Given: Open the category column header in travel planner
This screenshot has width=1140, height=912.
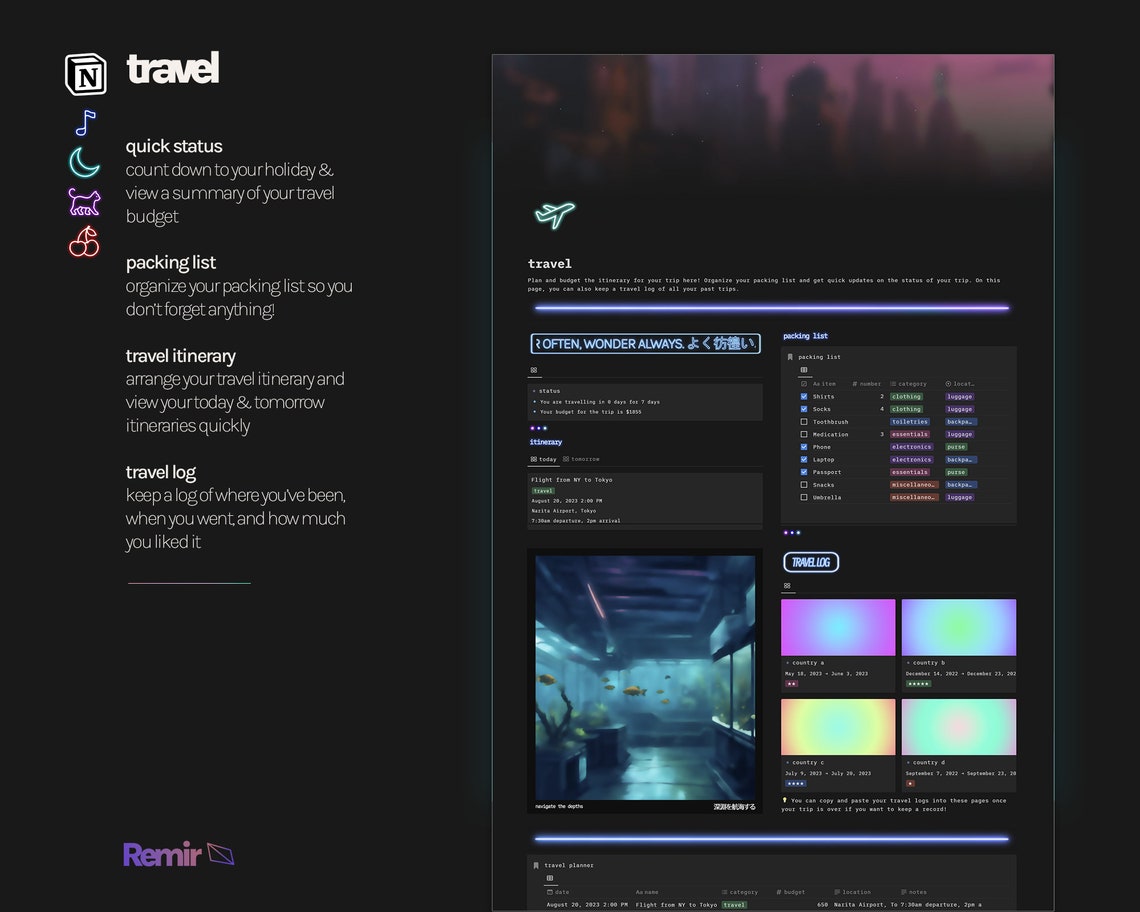Looking at the screenshot, I should 739,892.
